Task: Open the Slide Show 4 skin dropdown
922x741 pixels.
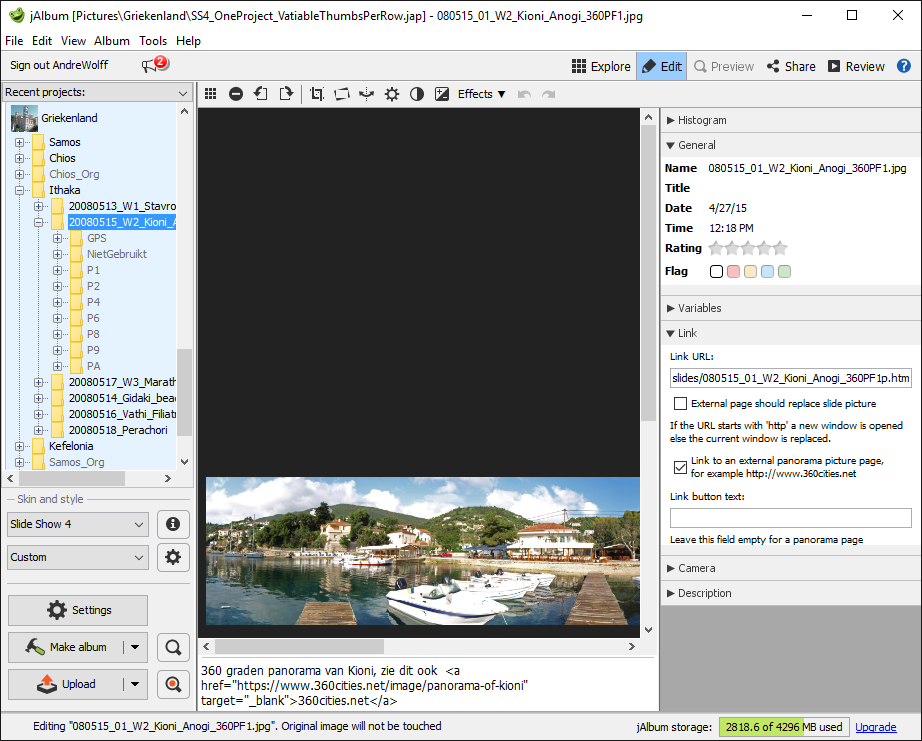Action: click(x=78, y=524)
